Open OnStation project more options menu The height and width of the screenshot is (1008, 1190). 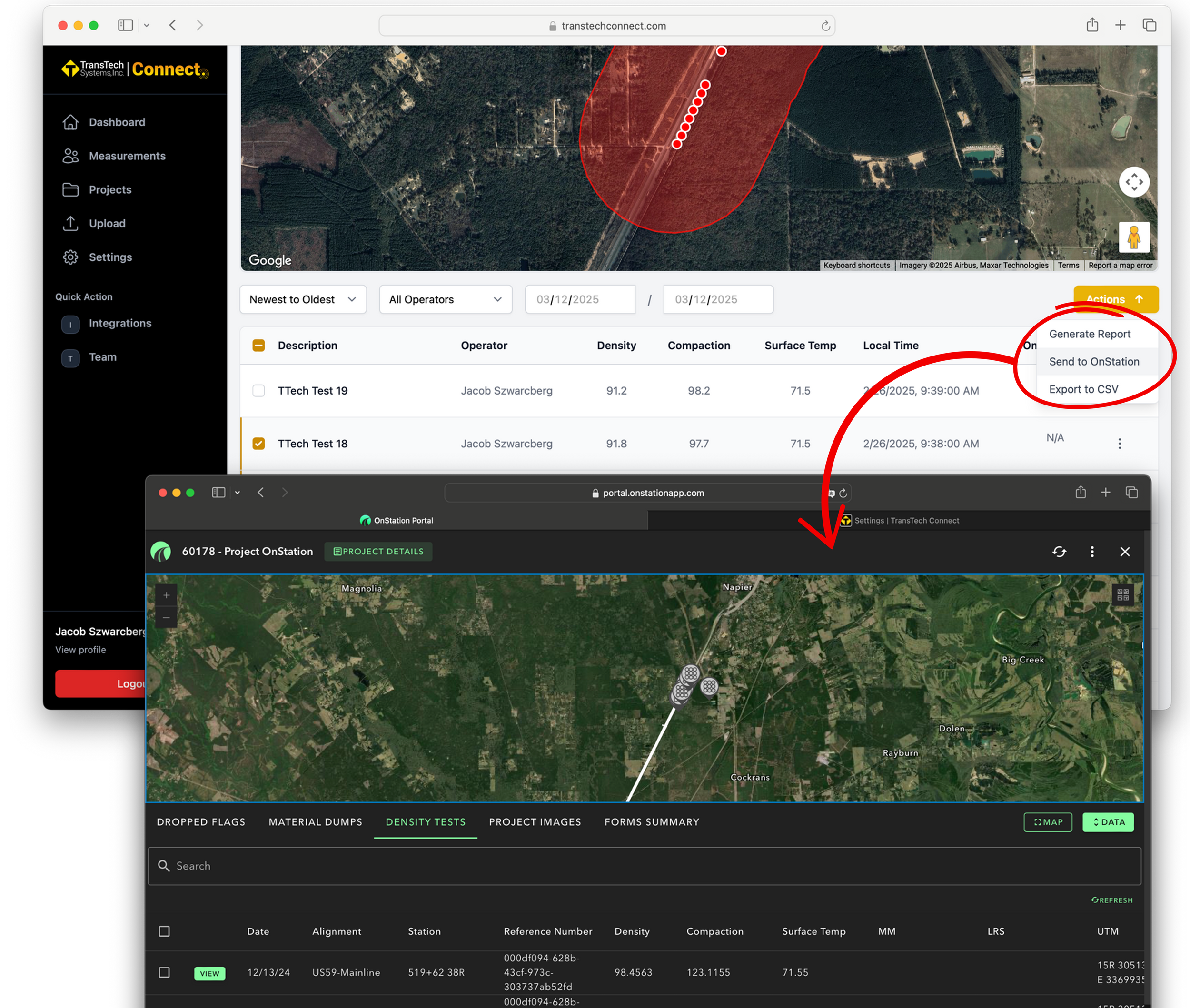click(1091, 552)
